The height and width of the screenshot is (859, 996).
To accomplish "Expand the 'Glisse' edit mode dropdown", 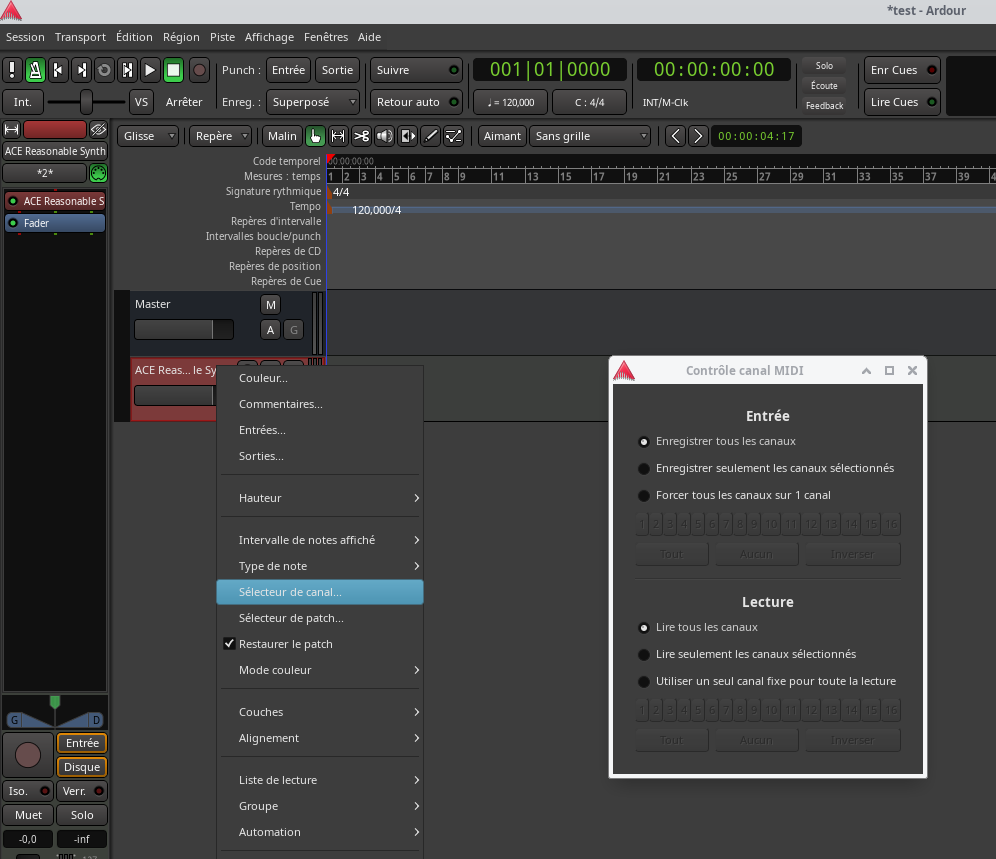I will pyautogui.click(x=148, y=136).
